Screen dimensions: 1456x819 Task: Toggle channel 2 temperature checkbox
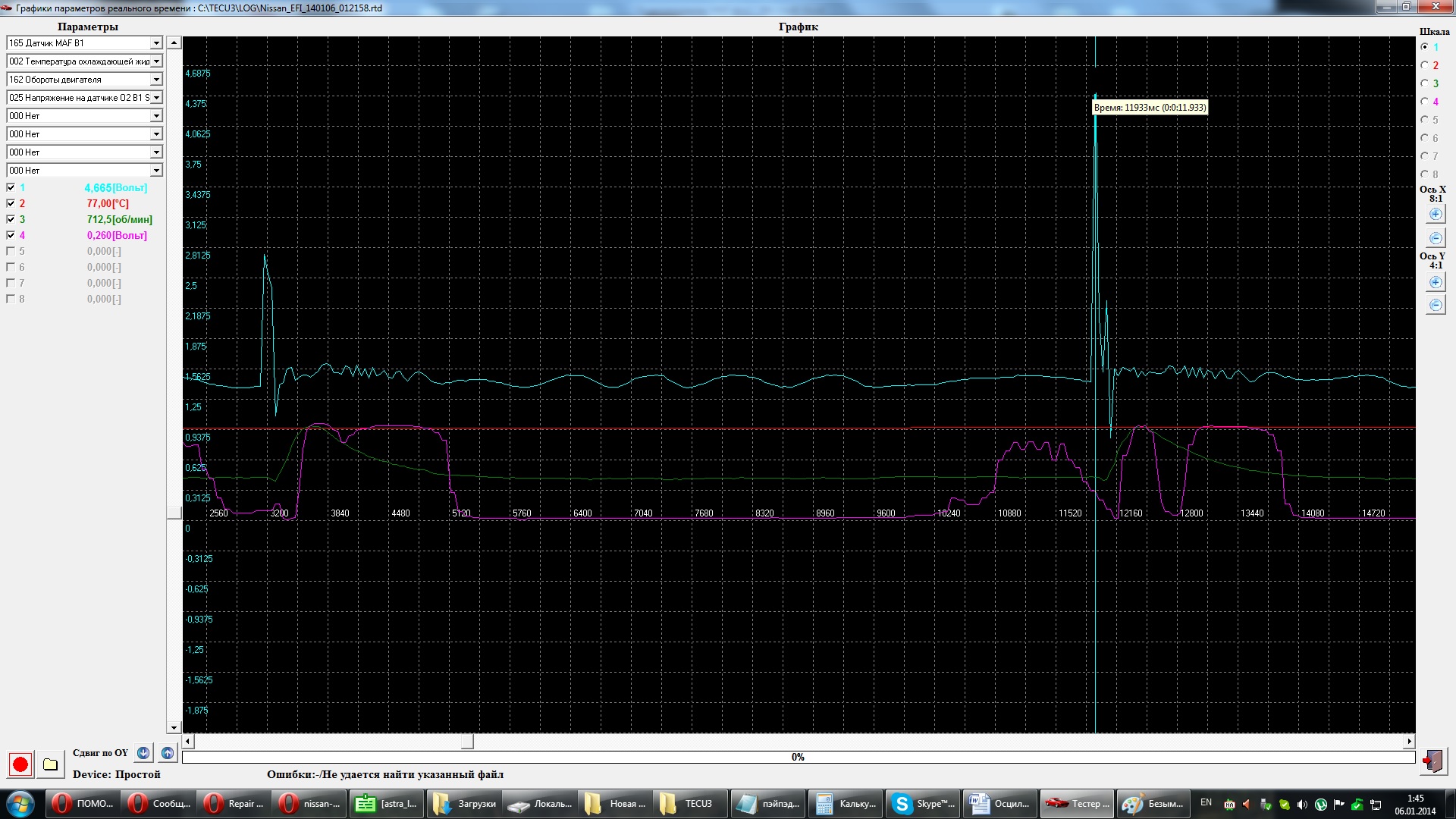point(11,203)
